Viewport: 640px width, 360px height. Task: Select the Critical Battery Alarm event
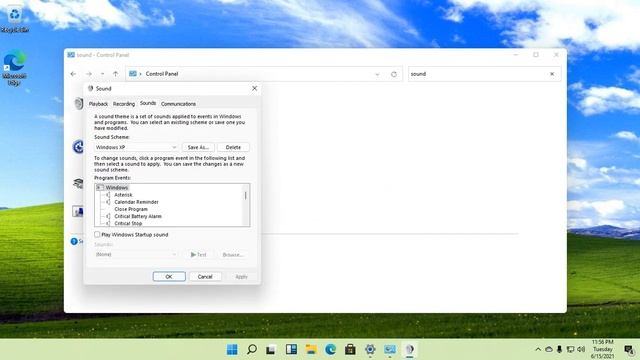(x=138, y=216)
